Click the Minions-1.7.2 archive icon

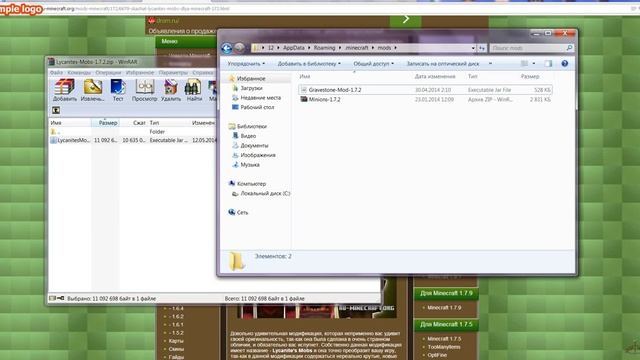click(x=303, y=99)
